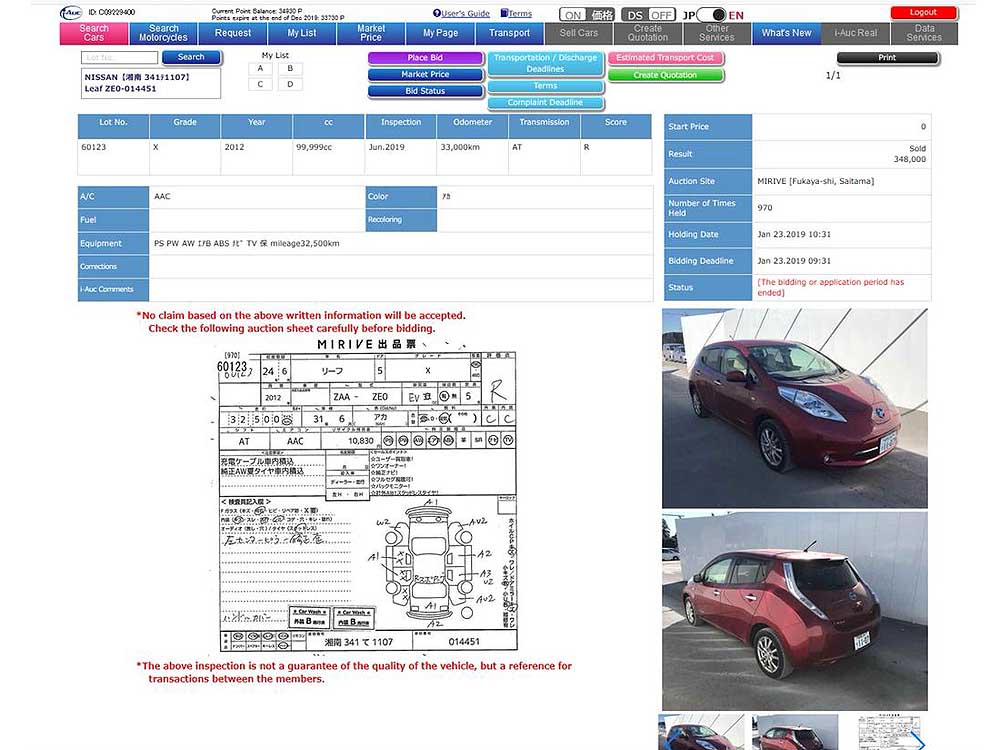Click the next arrow on the thumbnail strip
Viewport: 1000px width, 750px height.
click(919, 741)
